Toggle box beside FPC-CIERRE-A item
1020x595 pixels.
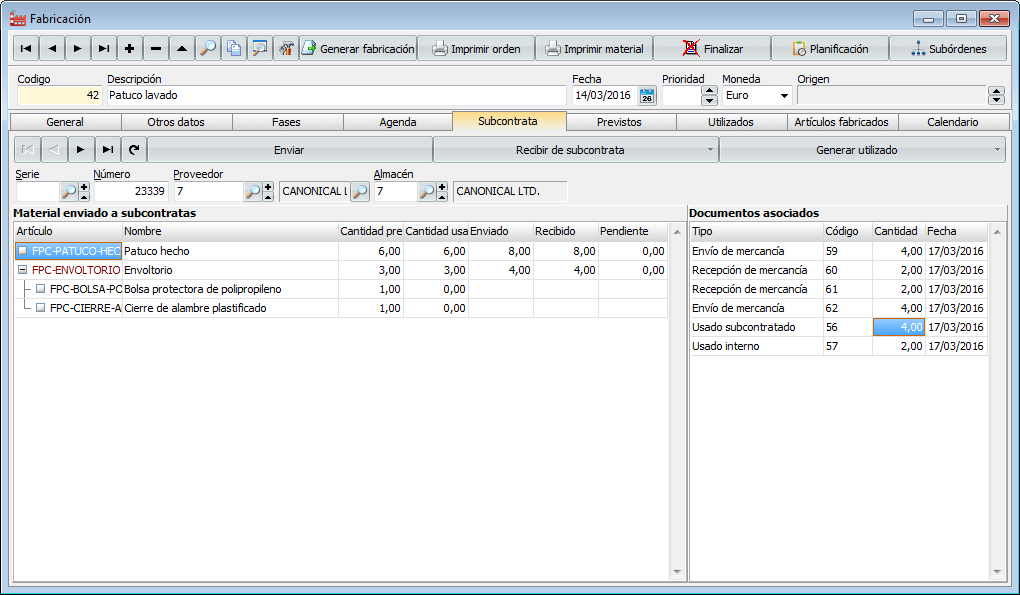click(41, 308)
